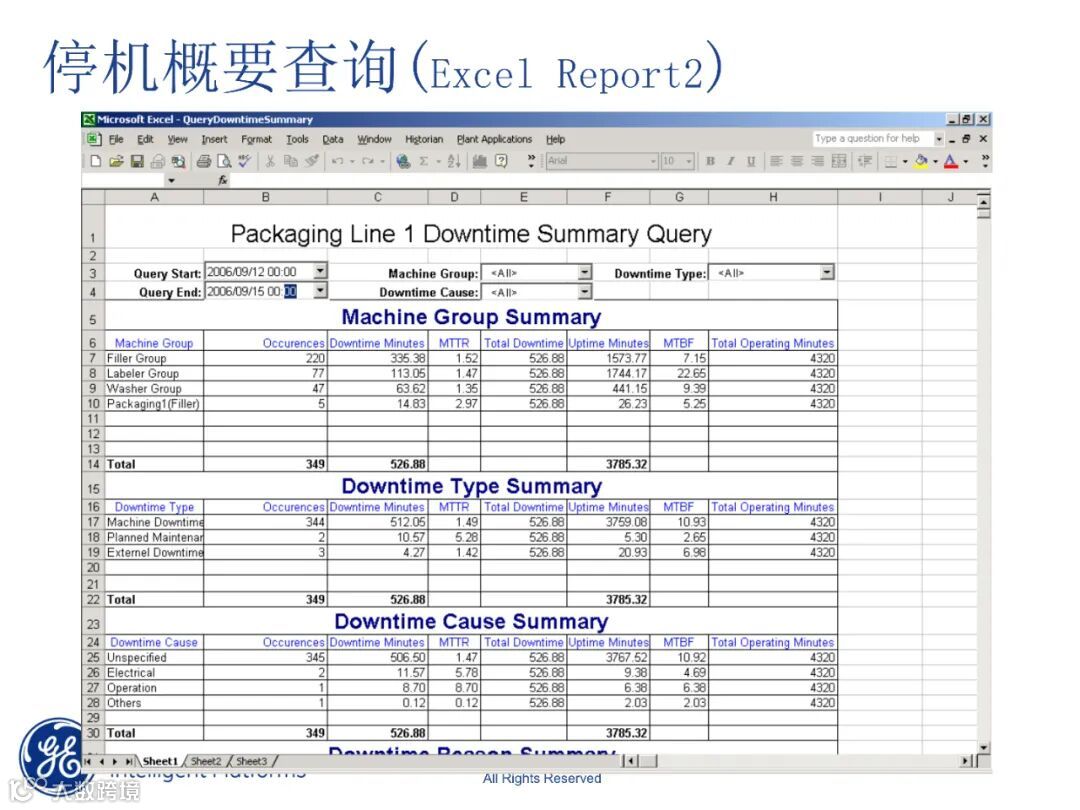Open the Fill Color dropdown arrow

click(x=935, y=161)
